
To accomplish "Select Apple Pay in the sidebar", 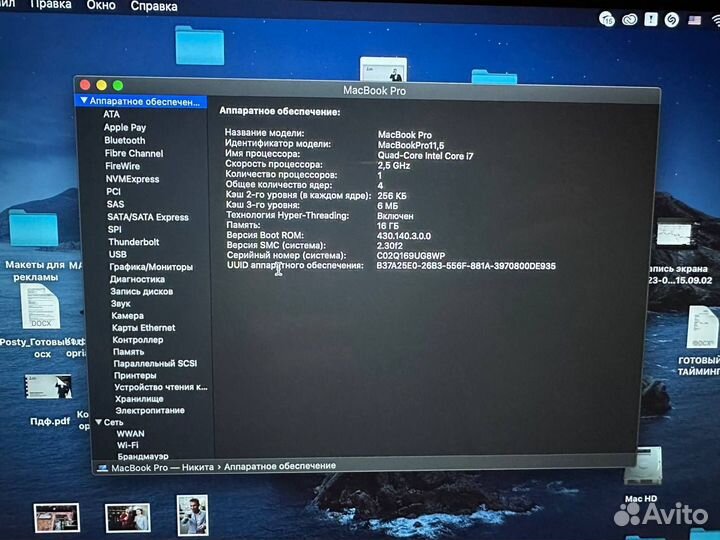I will [x=124, y=127].
